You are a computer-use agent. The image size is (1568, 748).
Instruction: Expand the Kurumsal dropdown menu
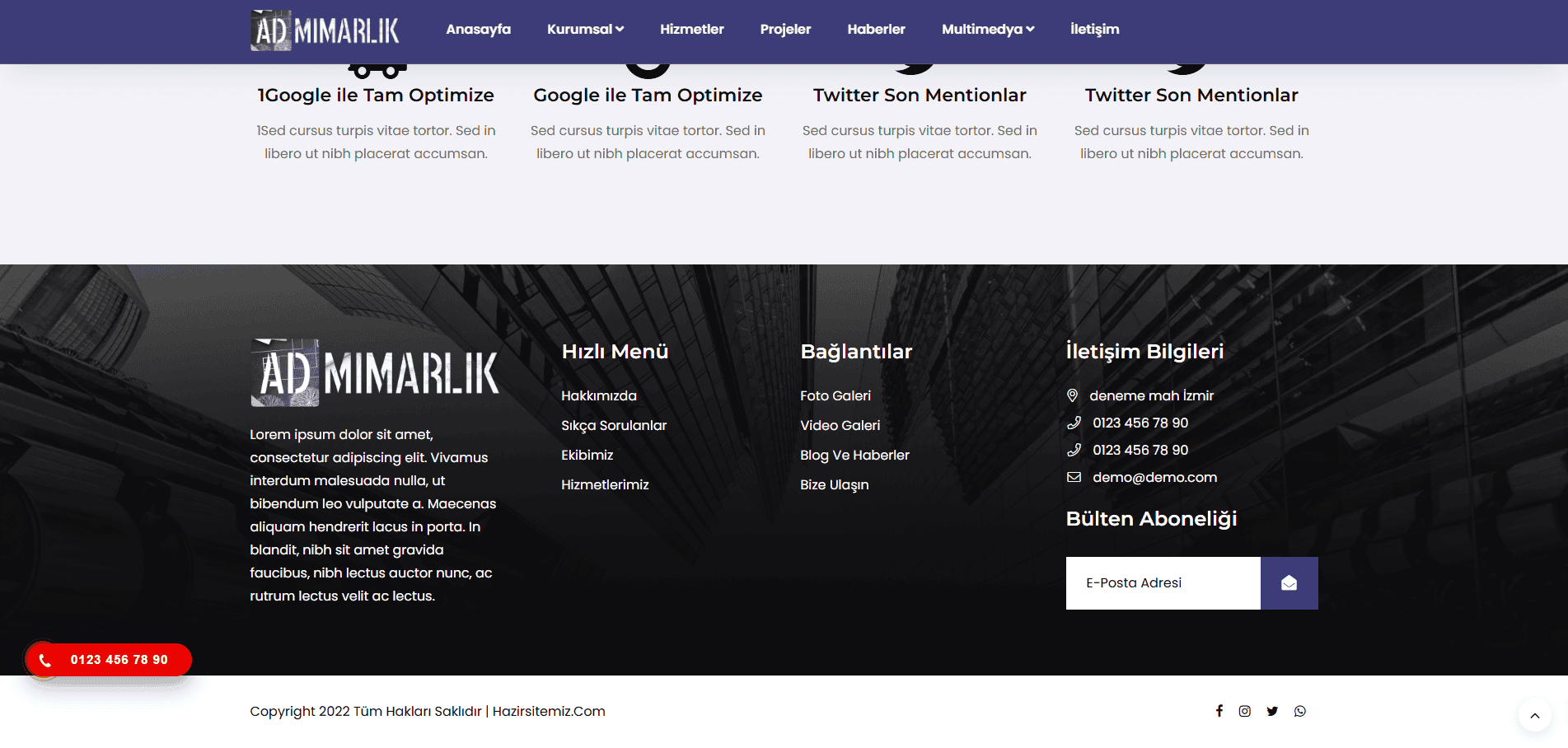[585, 29]
